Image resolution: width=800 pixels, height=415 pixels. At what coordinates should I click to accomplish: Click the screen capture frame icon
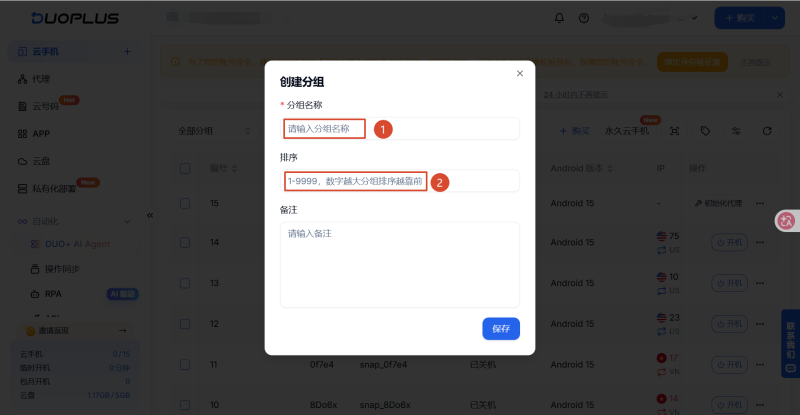click(x=674, y=131)
